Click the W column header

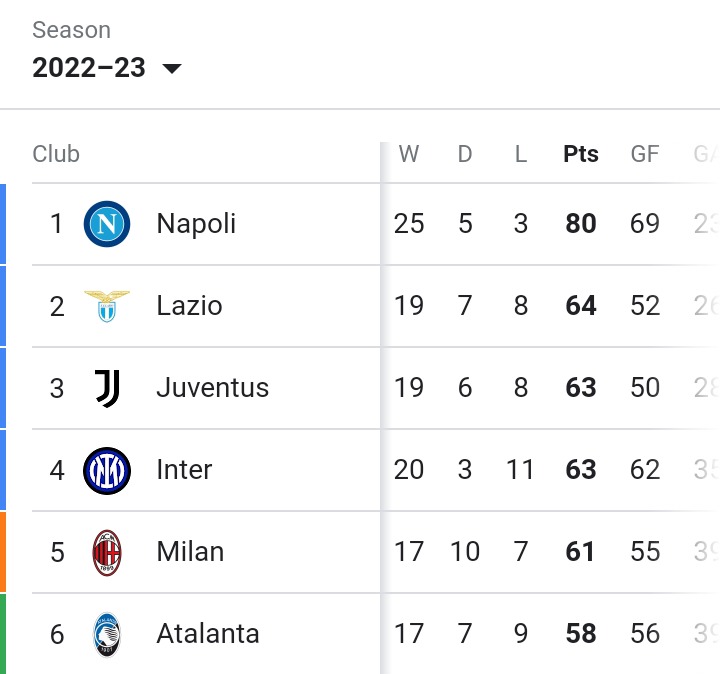[x=409, y=154]
